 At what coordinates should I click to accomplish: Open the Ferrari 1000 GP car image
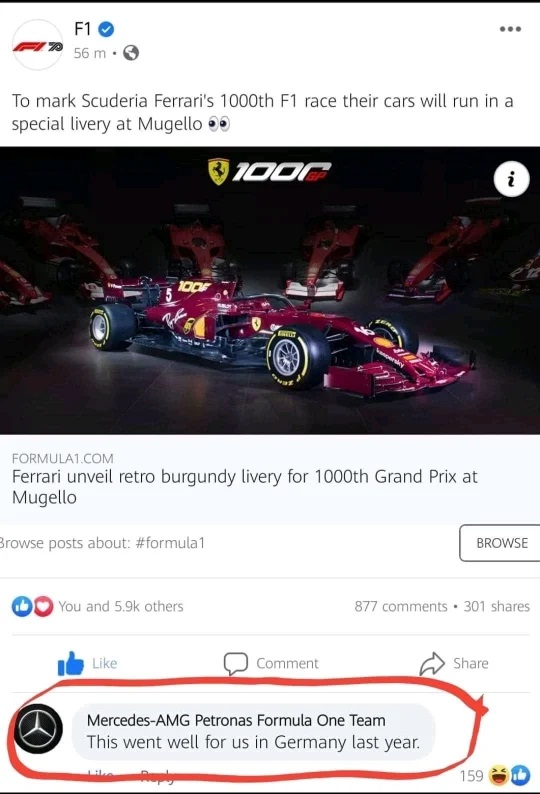click(270, 290)
